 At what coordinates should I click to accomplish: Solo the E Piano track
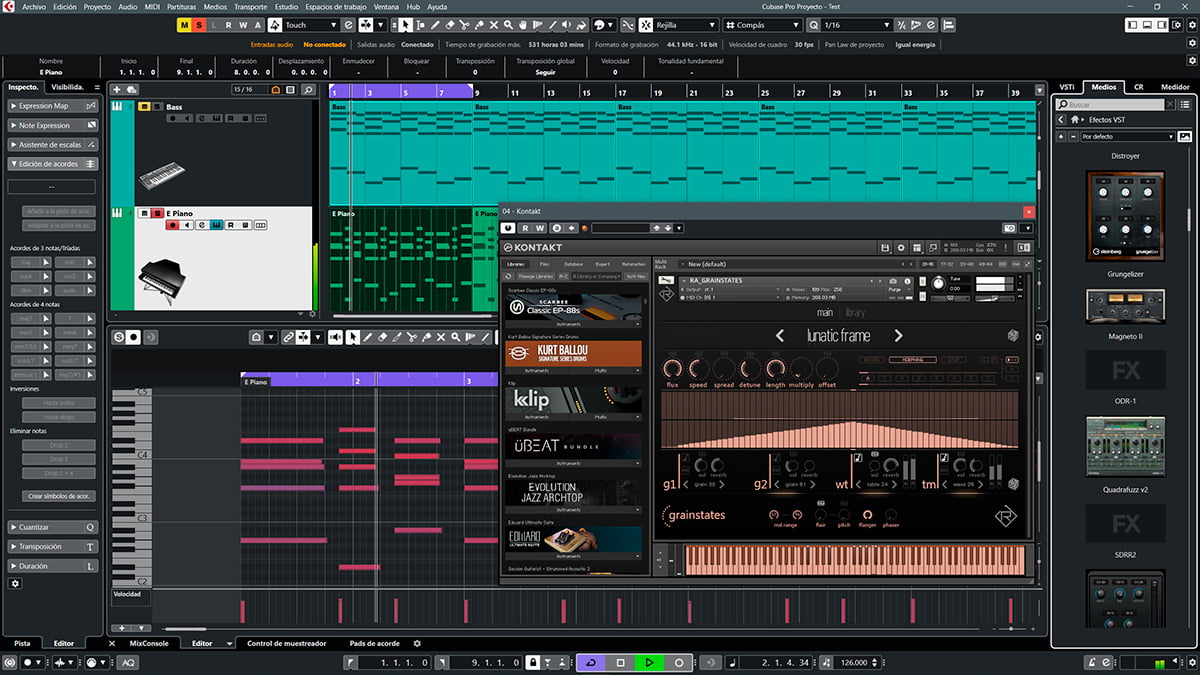(x=157, y=213)
